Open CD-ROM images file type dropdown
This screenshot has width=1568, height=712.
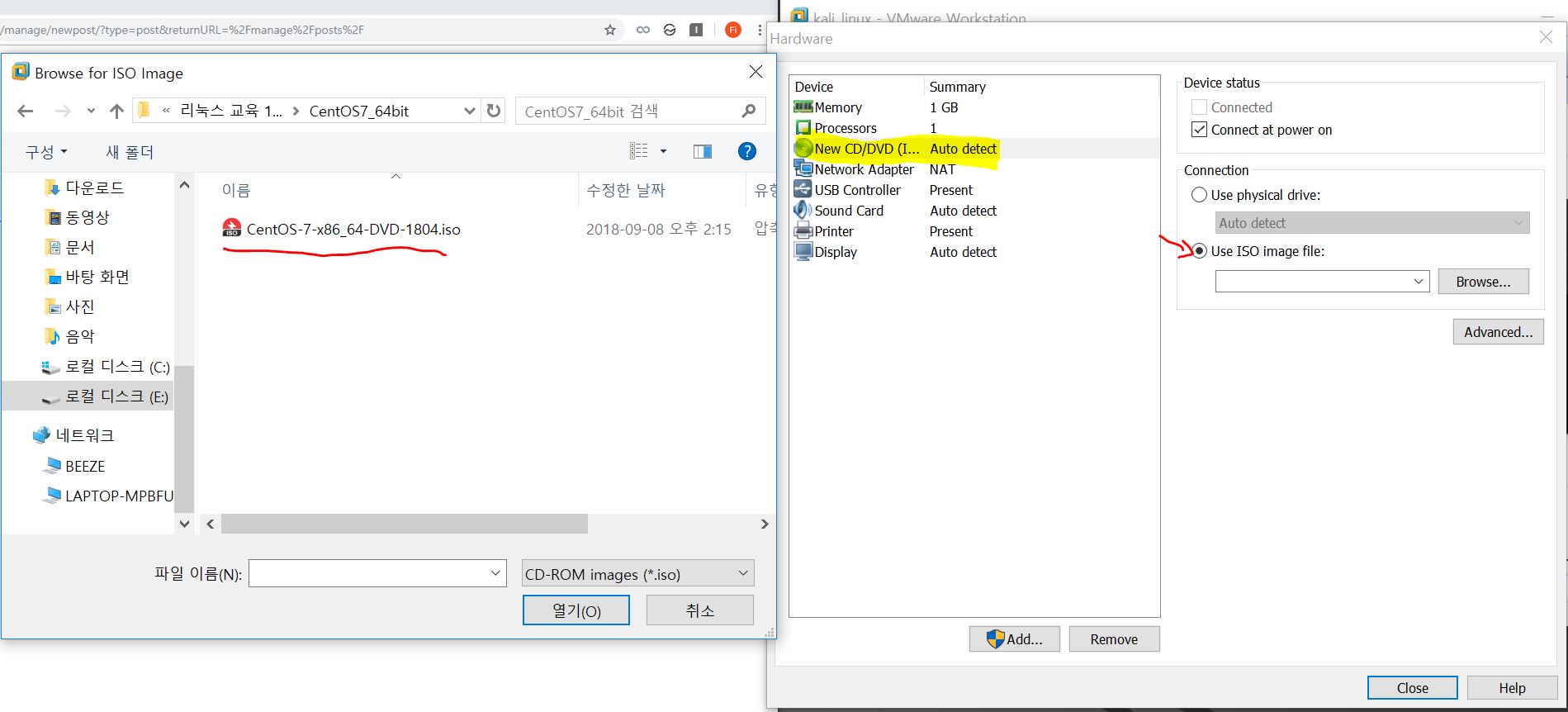point(637,573)
